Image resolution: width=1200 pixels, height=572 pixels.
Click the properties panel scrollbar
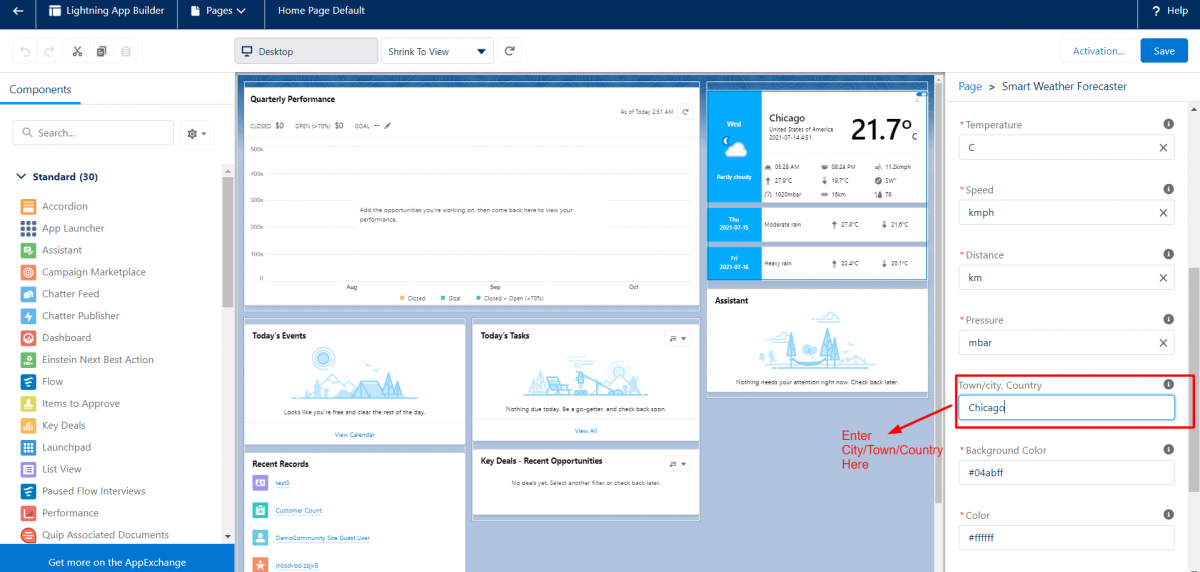1194,380
